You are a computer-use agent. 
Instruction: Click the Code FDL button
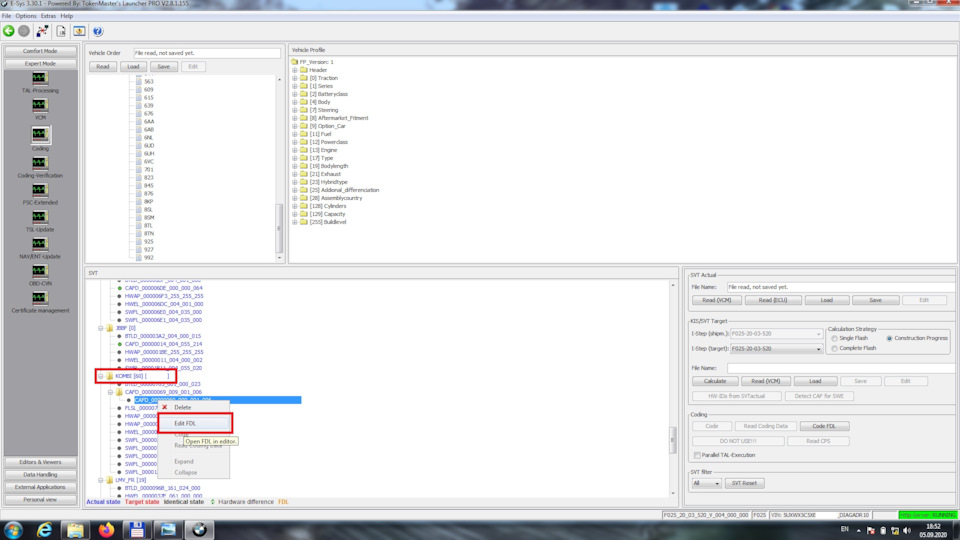823,426
